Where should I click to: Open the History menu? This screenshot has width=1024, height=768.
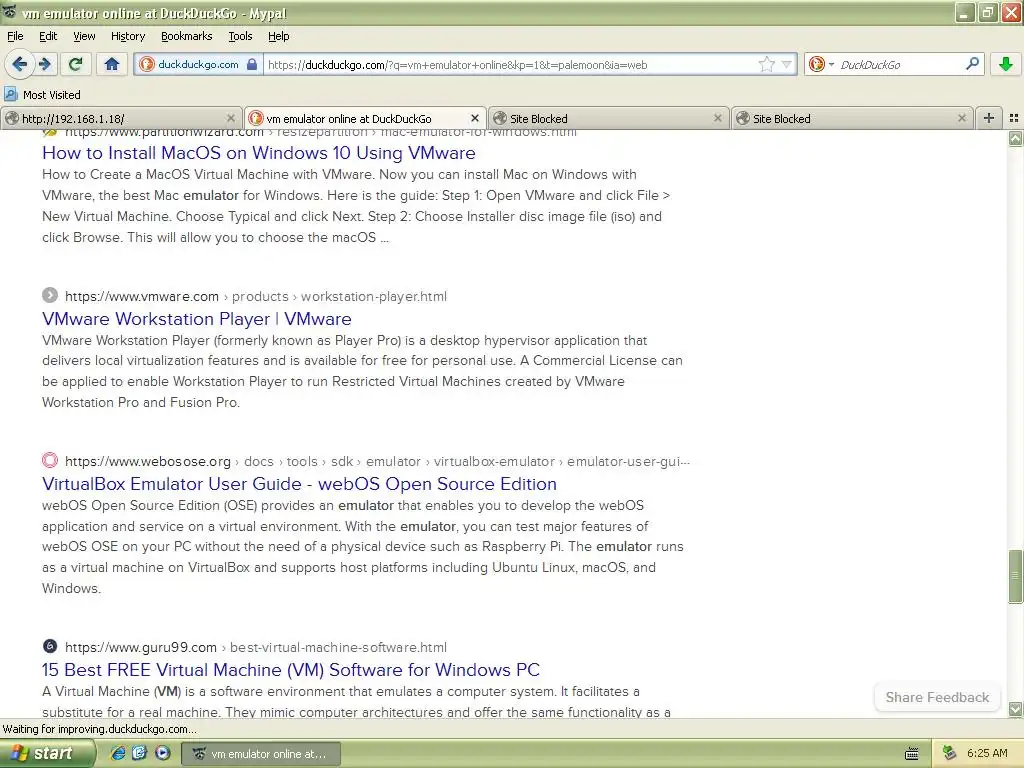coord(127,36)
